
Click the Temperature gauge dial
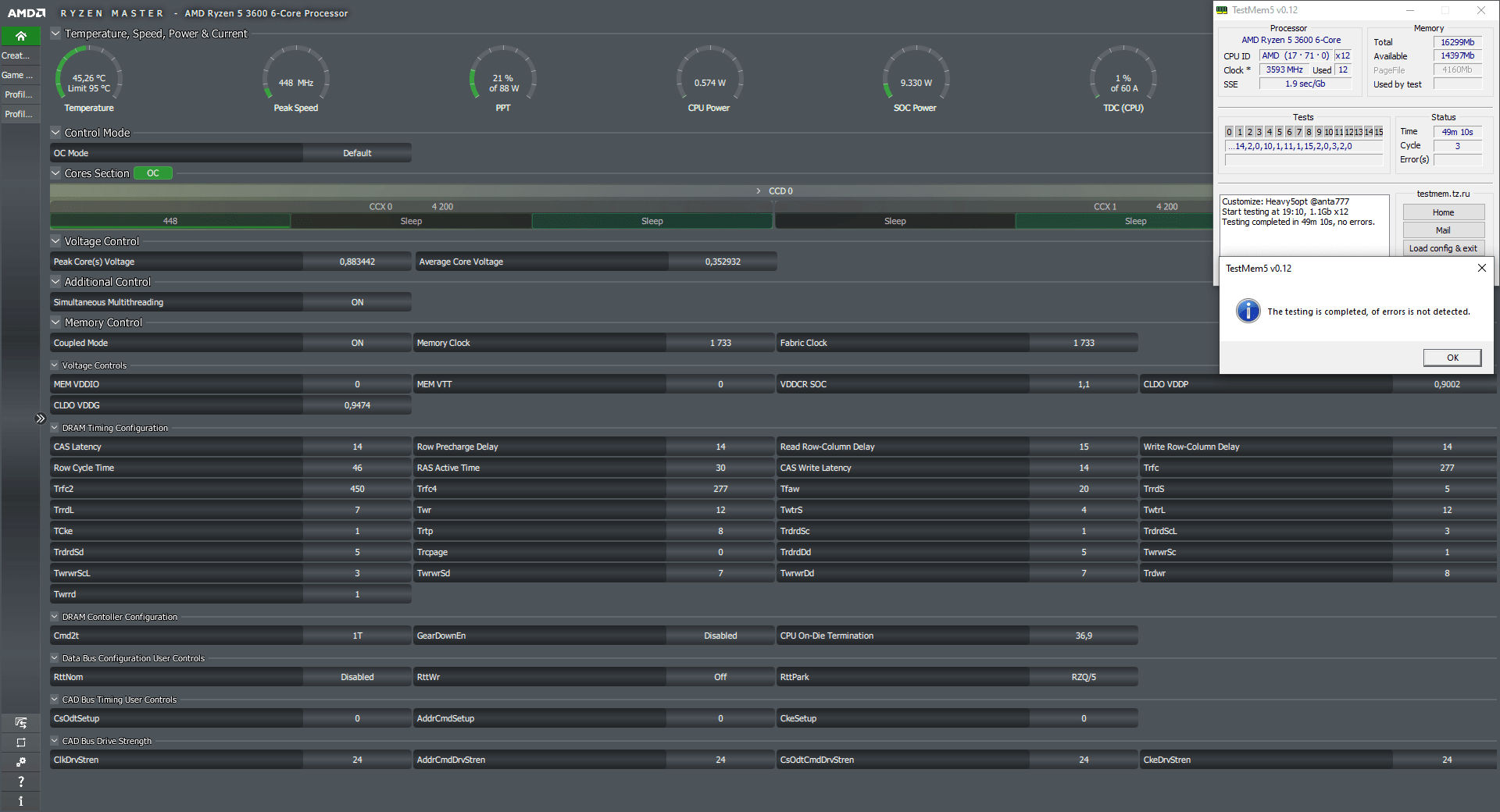[89, 78]
